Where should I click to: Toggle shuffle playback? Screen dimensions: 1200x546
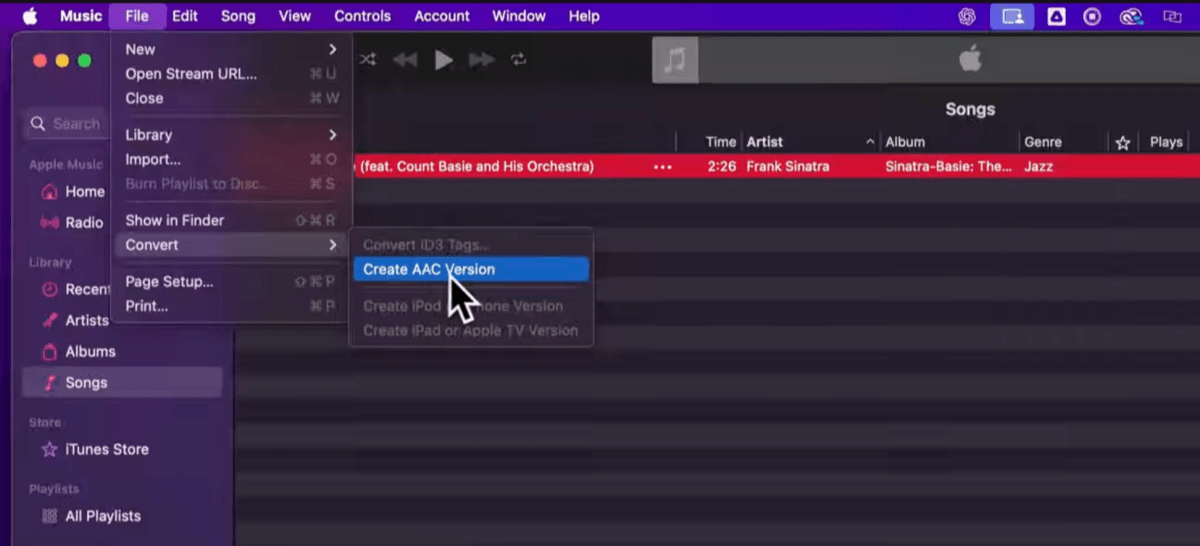click(367, 60)
